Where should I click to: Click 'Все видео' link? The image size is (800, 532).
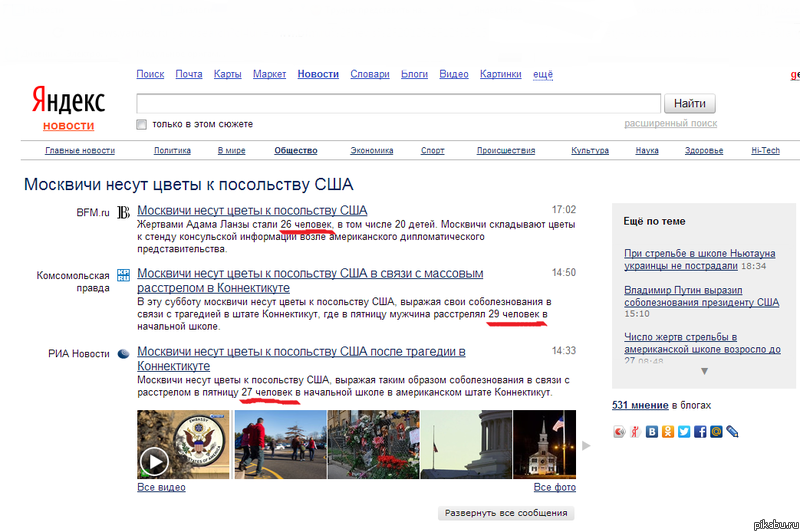pyautogui.click(x=161, y=487)
